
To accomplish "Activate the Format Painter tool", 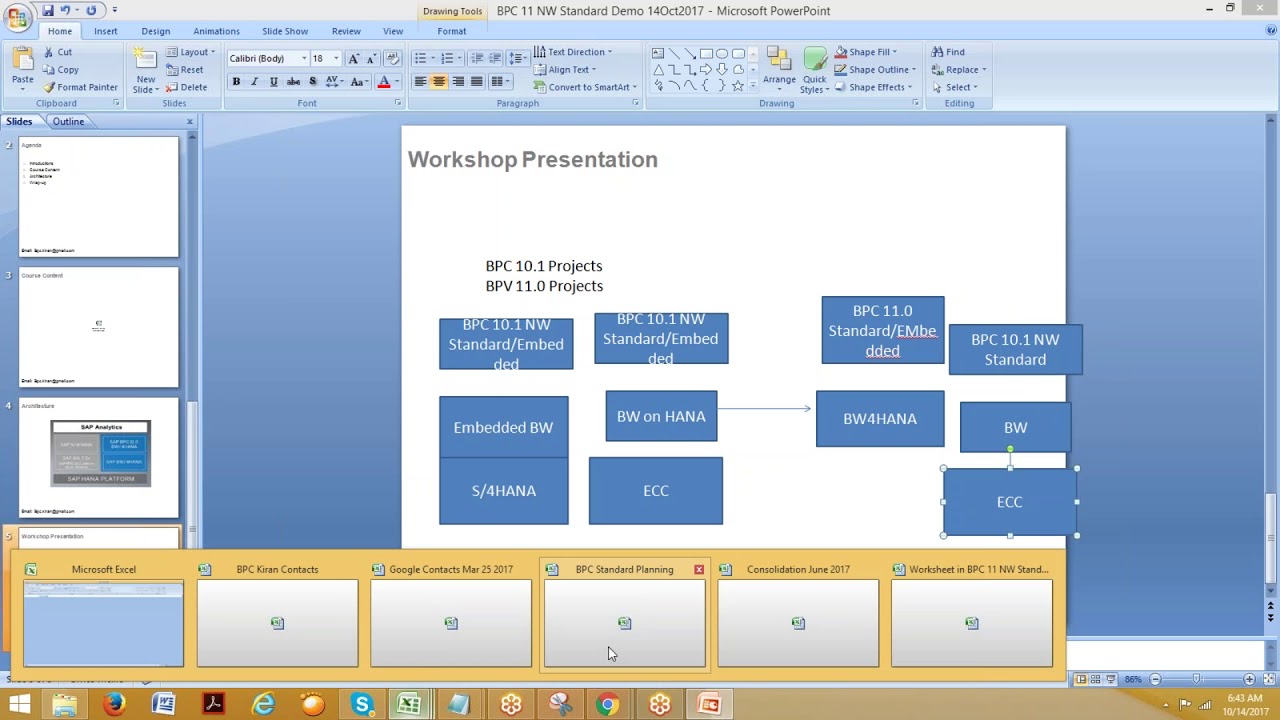I will click(80, 87).
